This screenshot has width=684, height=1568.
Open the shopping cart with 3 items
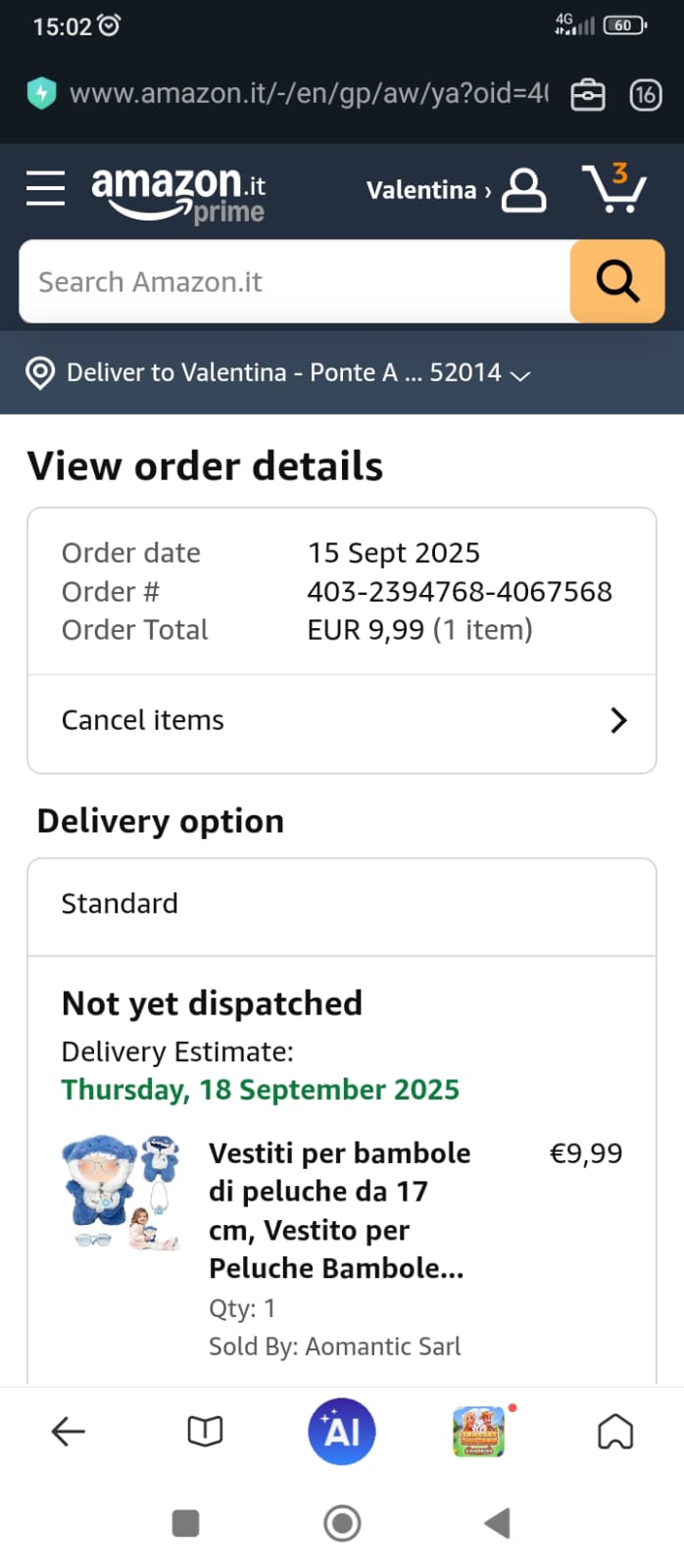click(x=614, y=188)
